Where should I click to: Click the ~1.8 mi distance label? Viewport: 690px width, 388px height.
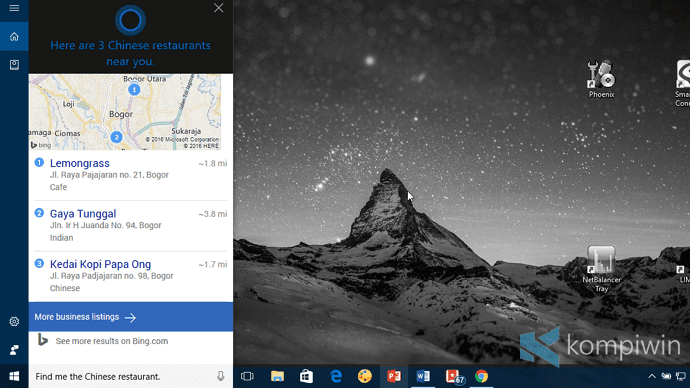(x=213, y=164)
